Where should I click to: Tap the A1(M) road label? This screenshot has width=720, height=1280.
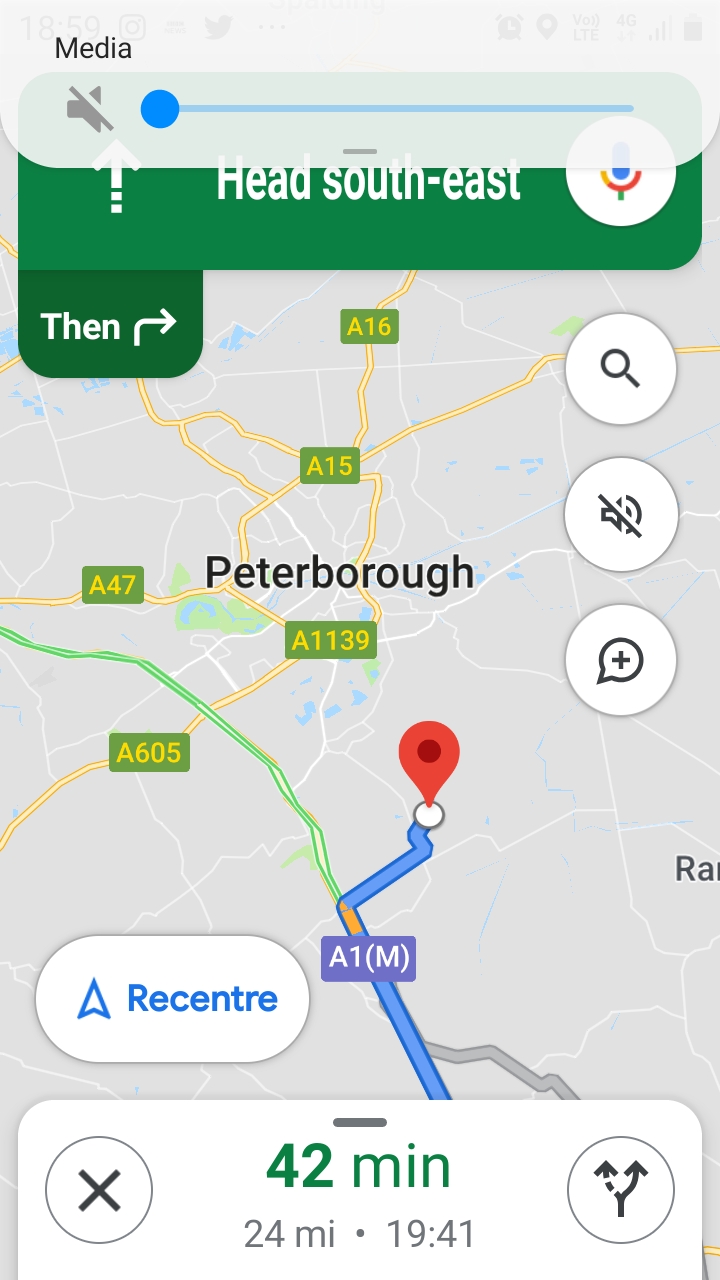(x=368, y=958)
